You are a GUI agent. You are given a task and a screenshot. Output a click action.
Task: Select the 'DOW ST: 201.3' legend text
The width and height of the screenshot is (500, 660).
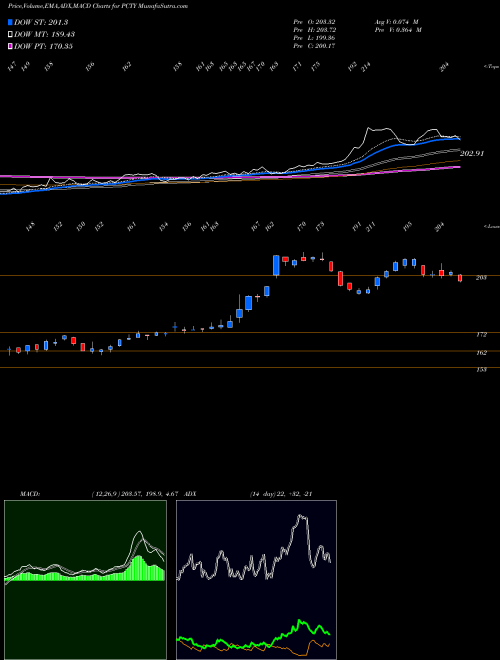point(41,23)
